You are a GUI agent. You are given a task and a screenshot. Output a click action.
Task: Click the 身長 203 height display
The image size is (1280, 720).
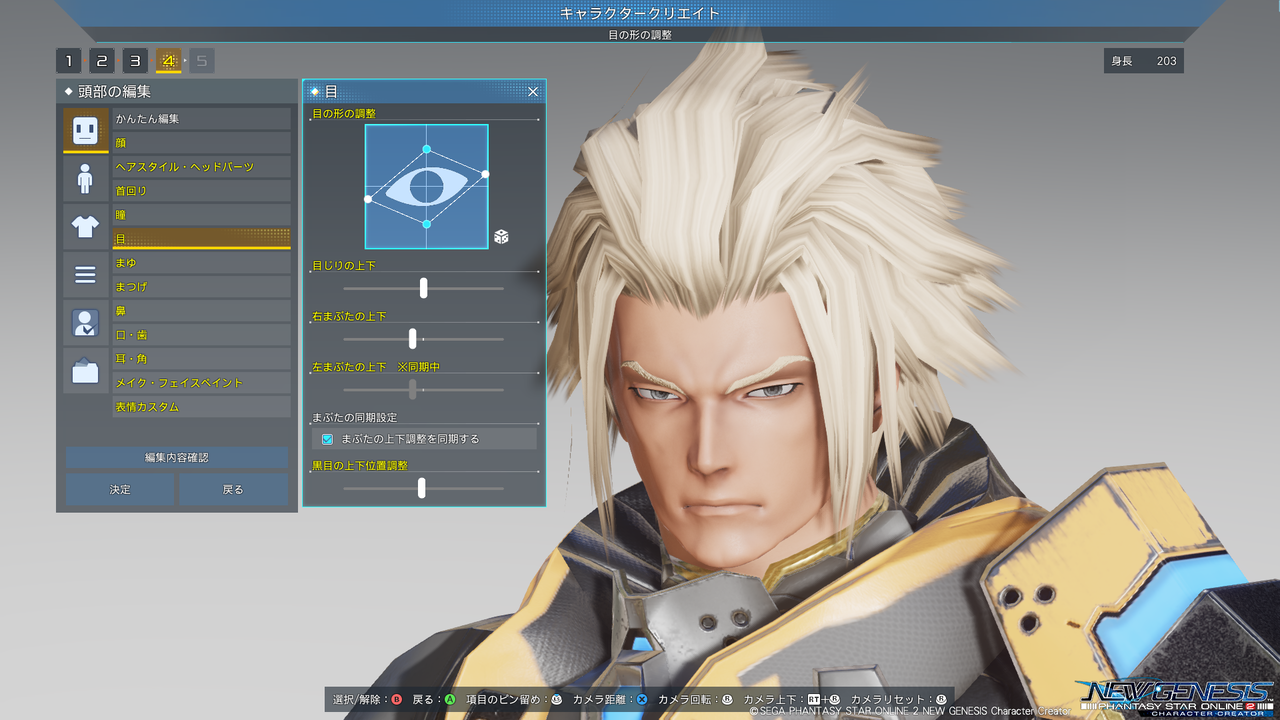point(1144,61)
